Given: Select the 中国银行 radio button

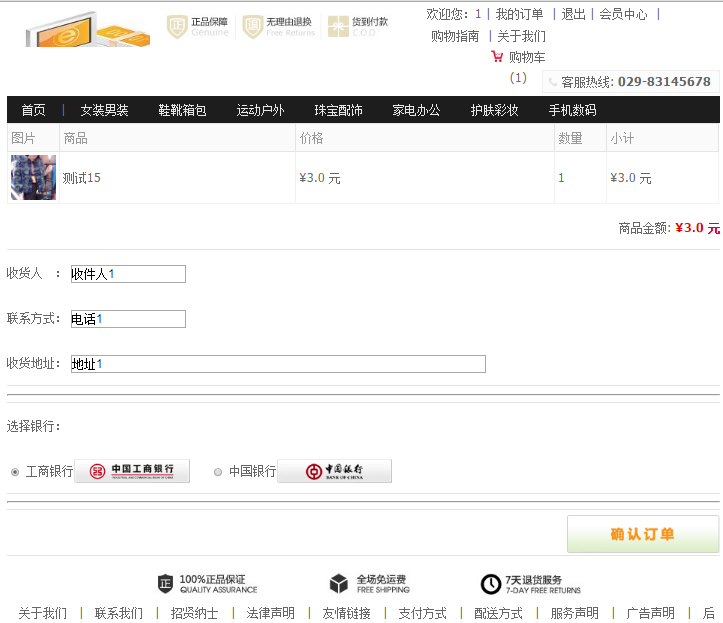Looking at the screenshot, I should [218, 472].
